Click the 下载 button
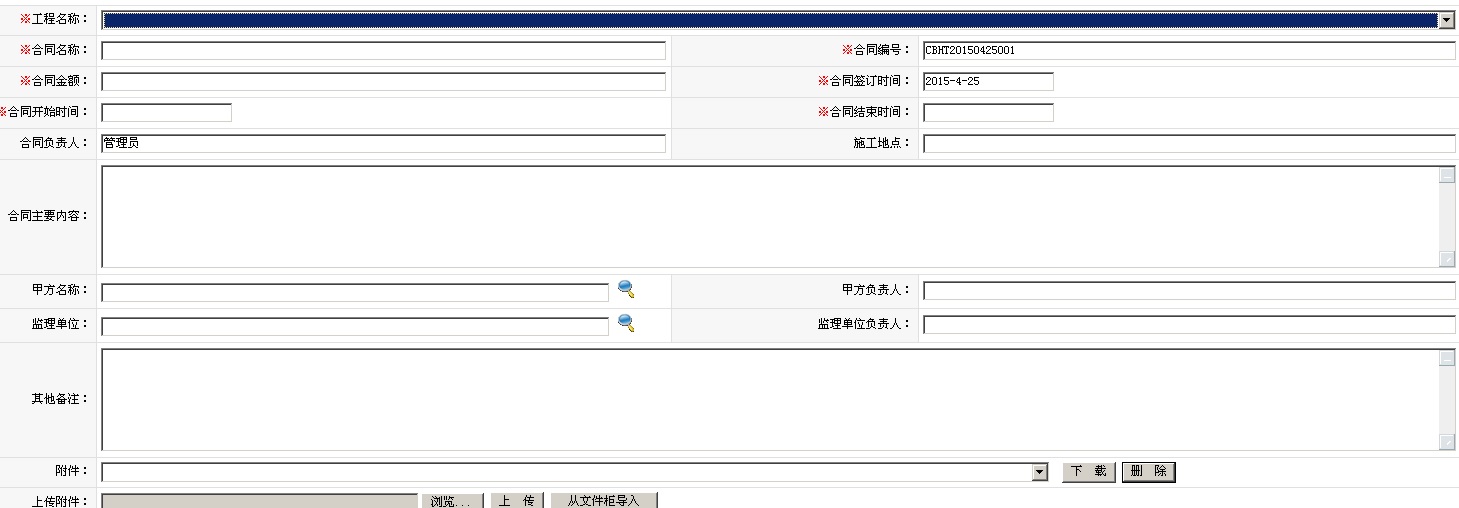 pos(1089,472)
